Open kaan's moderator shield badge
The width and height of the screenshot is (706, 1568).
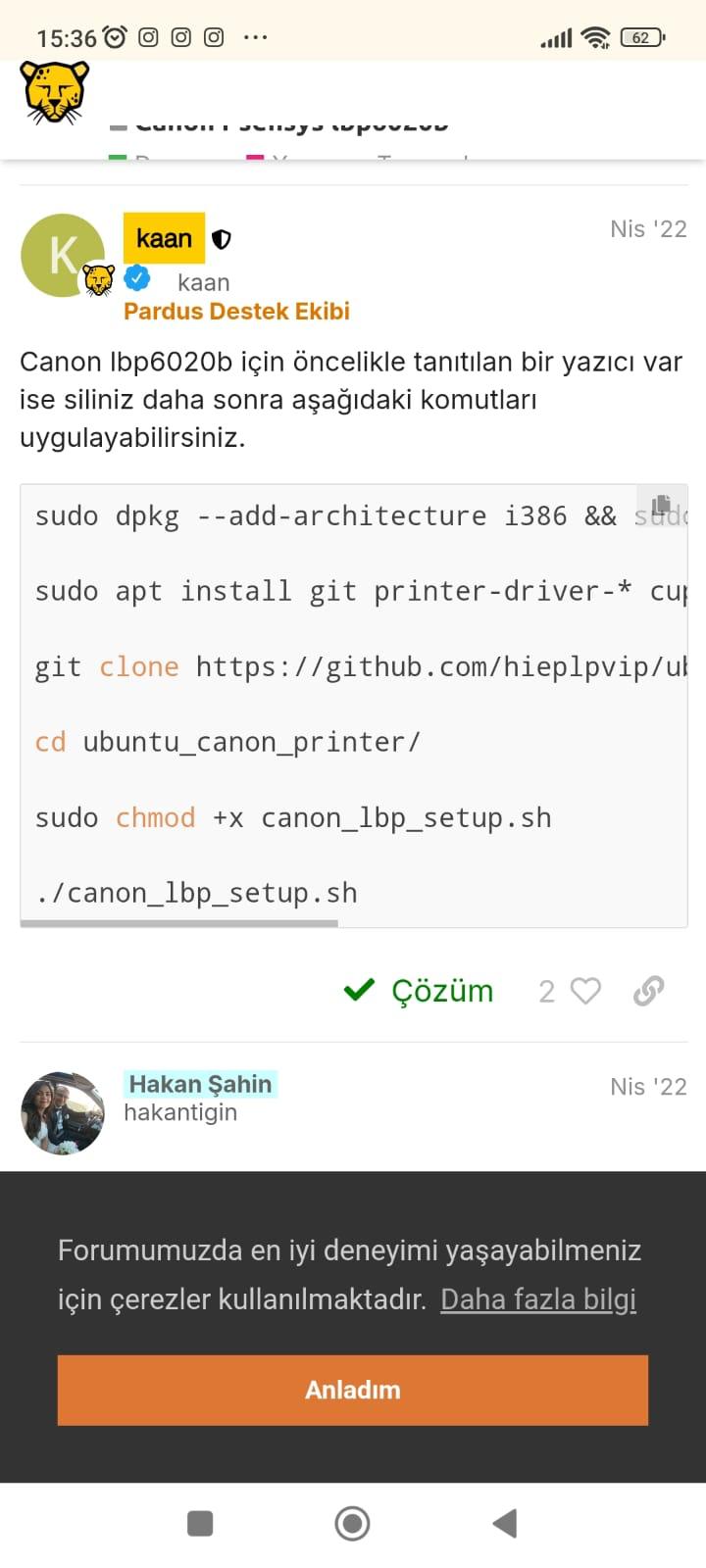[222, 239]
